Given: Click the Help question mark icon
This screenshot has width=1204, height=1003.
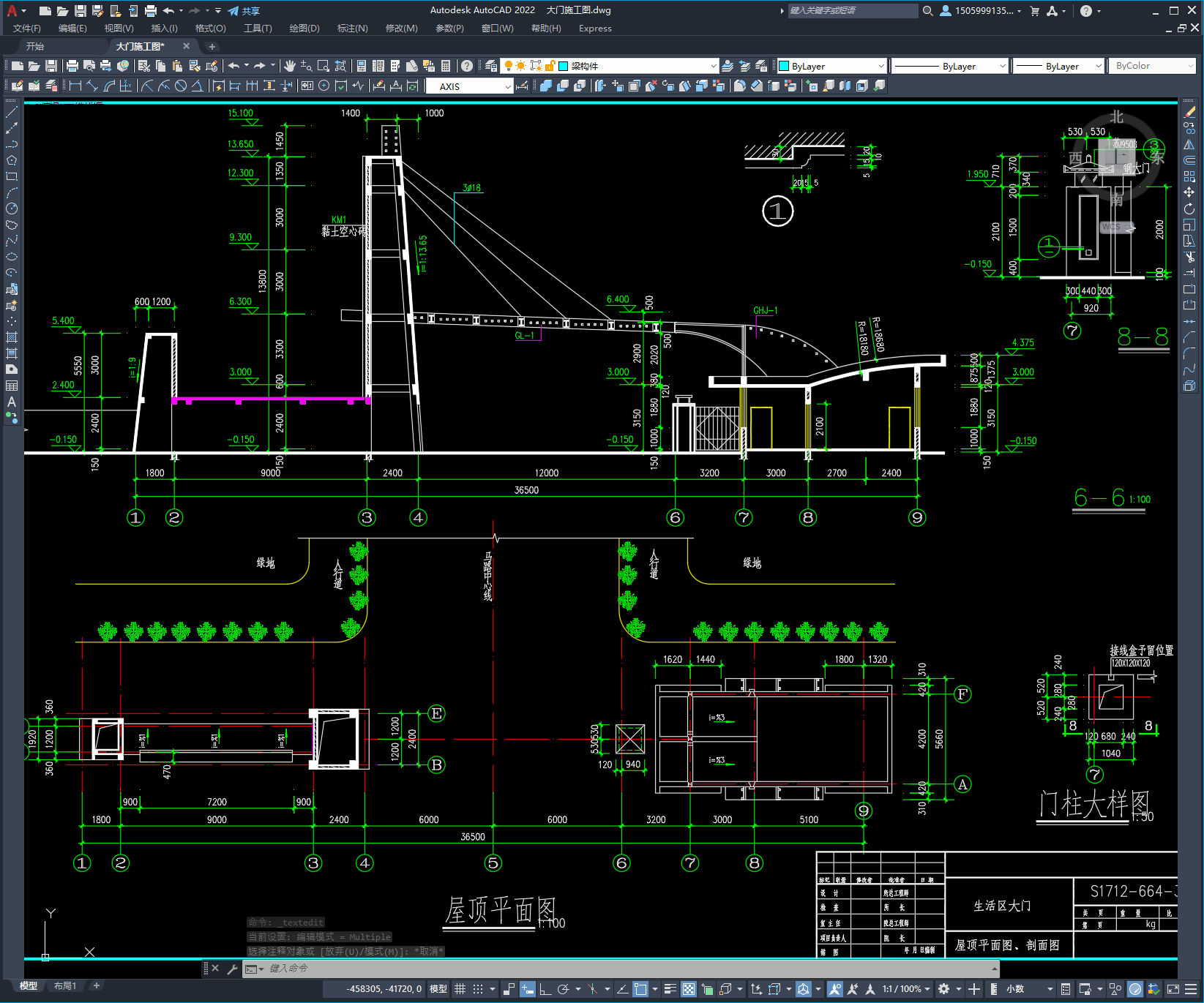Looking at the screenshot, I should [x=466, y=66].
